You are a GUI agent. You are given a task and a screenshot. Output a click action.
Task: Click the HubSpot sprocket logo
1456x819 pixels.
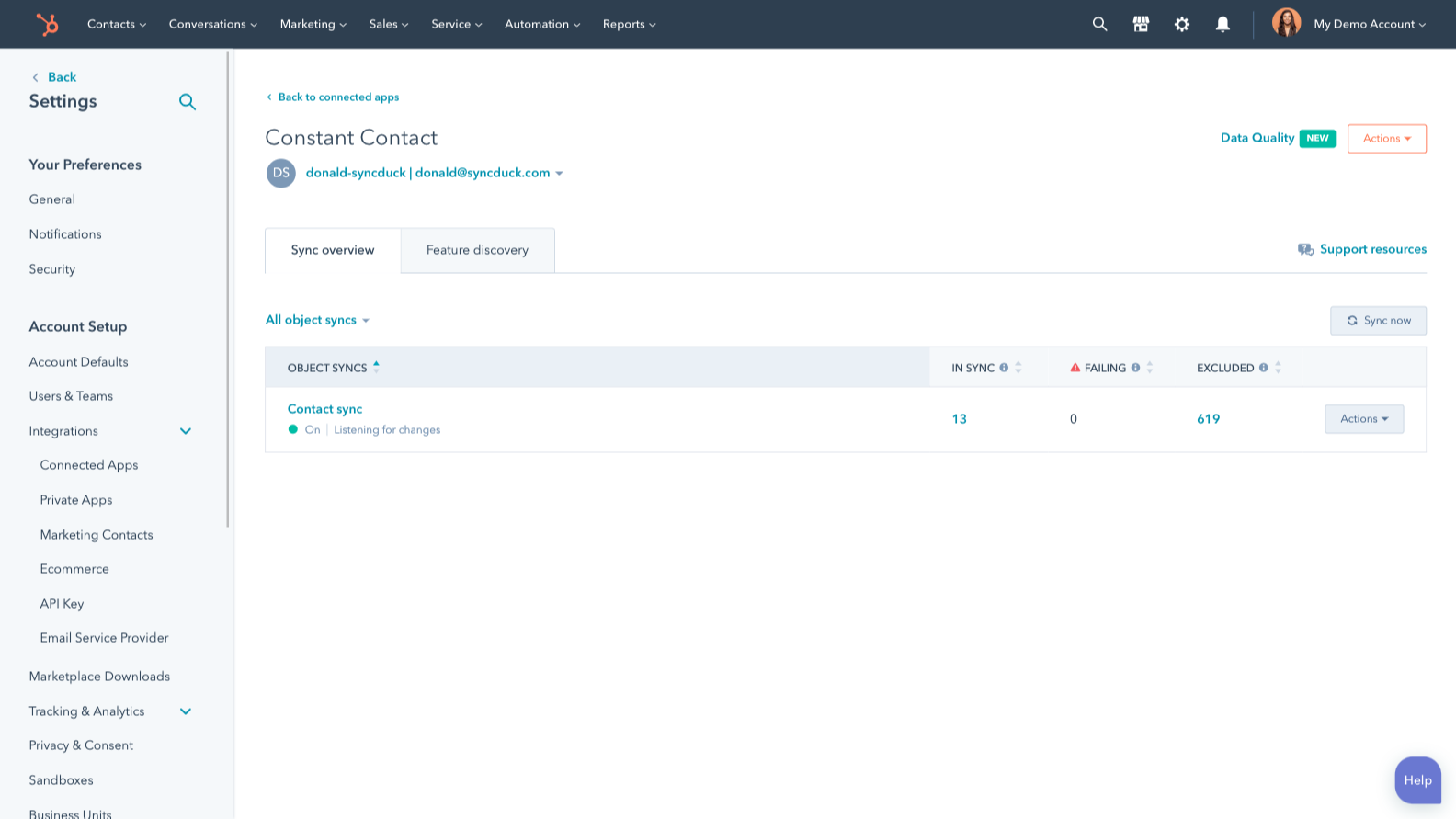[x=46, y=24]
